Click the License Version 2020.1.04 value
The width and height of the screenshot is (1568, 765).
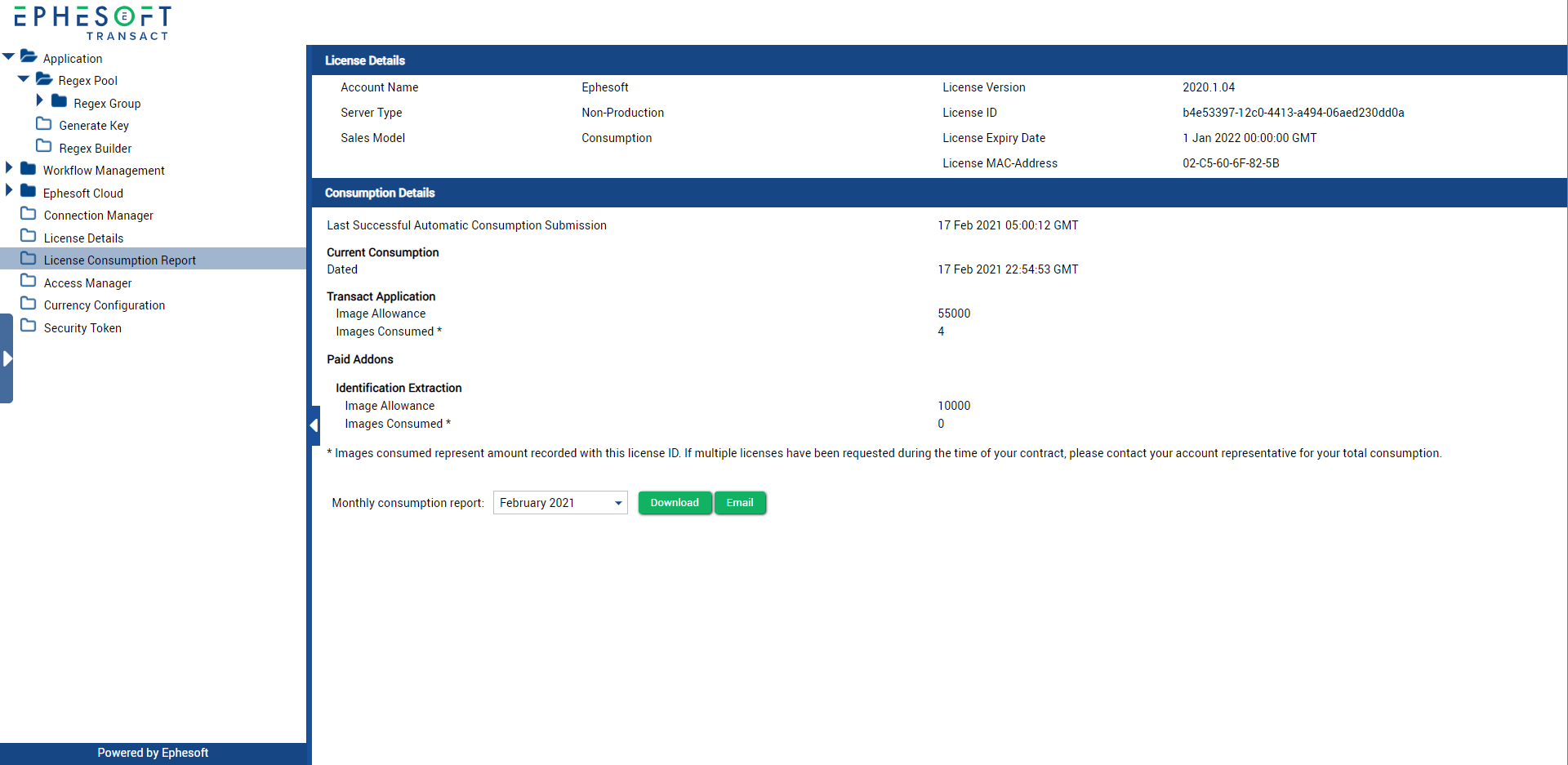[x=1209, y=87]
